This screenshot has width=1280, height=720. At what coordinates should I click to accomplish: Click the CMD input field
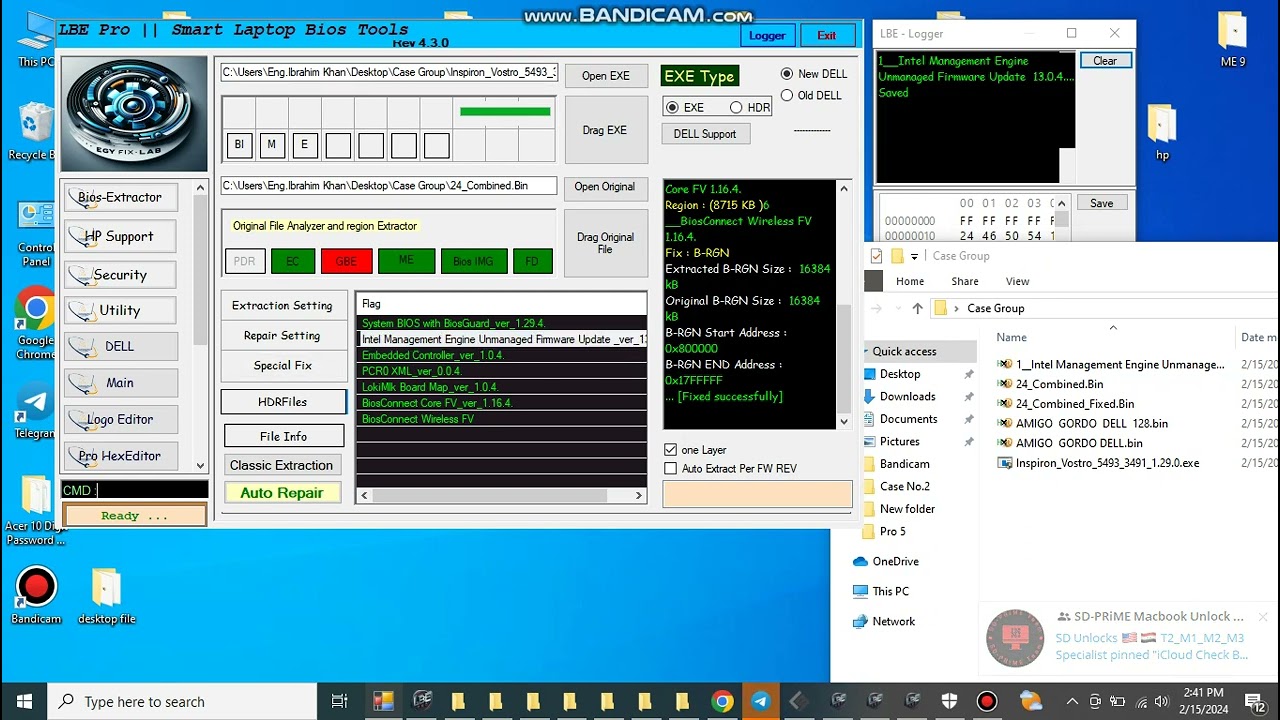coord(135,490)
